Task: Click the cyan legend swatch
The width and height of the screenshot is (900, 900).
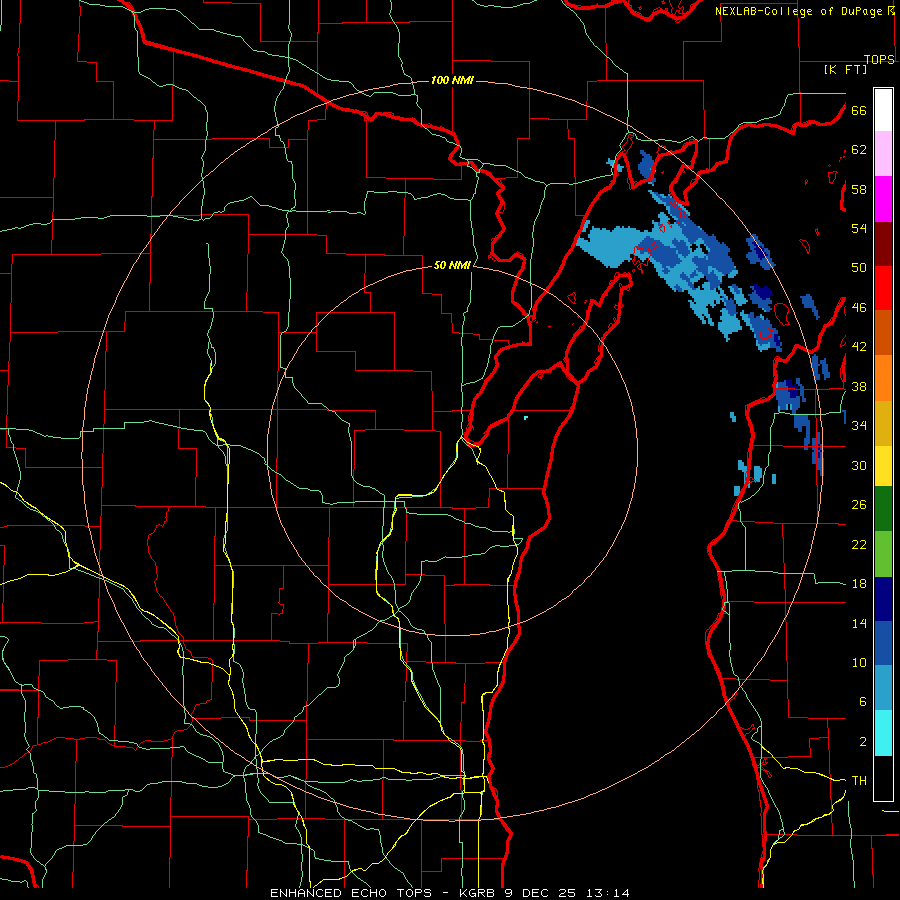Action: click(x=883, y=733)
